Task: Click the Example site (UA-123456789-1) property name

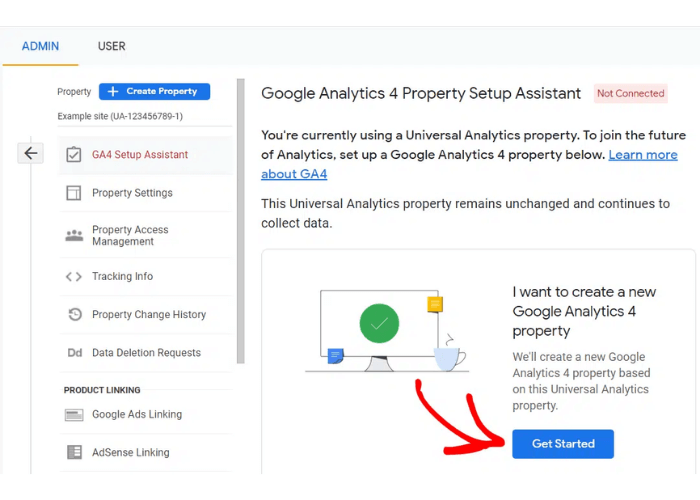Action: tap(120, 116)
